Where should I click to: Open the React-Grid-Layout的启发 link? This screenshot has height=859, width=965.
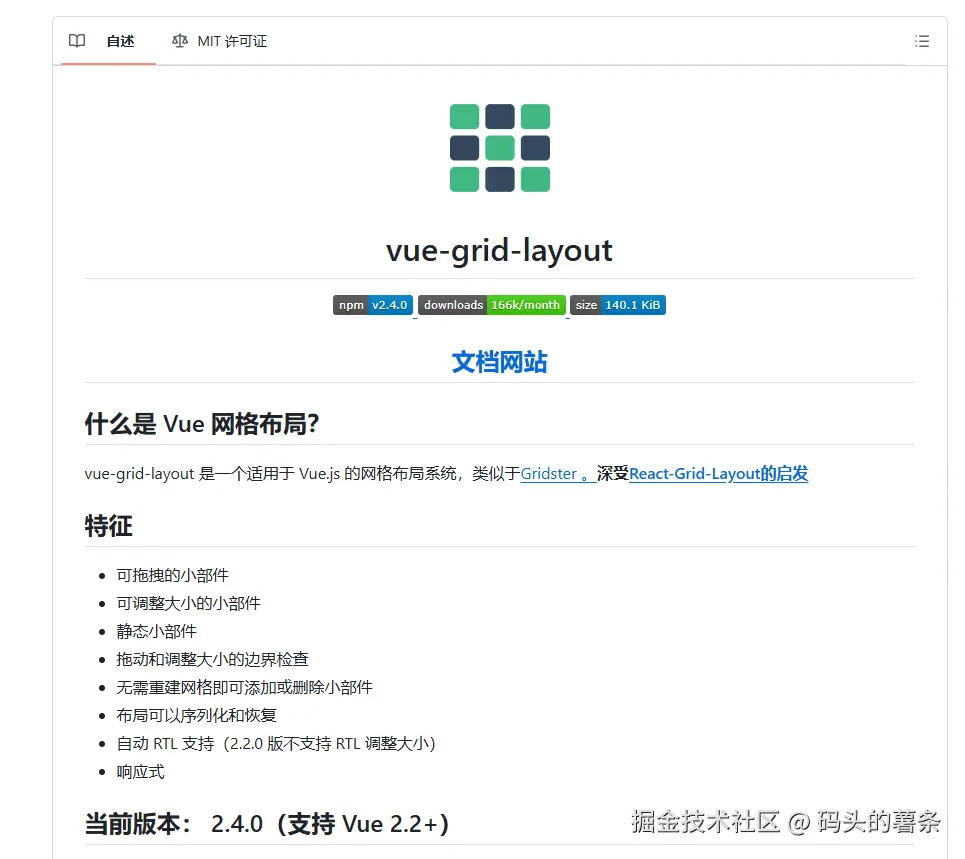[718, 474]
